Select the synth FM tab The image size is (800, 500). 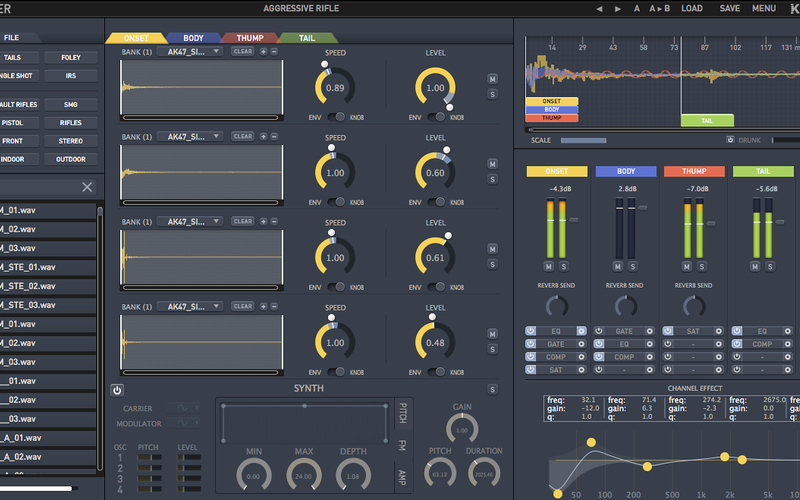403,445
